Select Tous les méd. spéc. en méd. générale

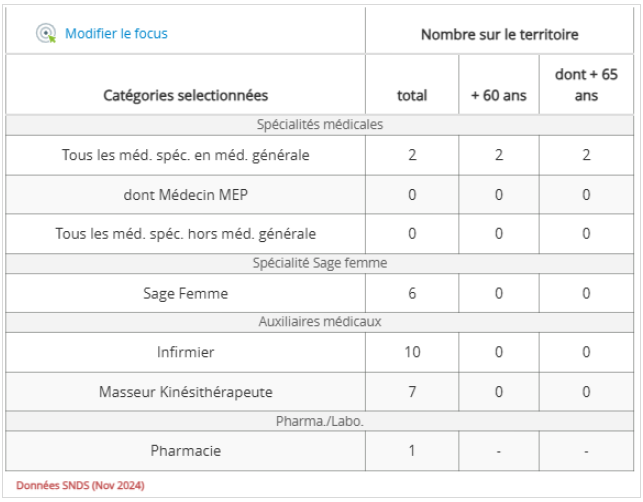(x=186, y=155)
